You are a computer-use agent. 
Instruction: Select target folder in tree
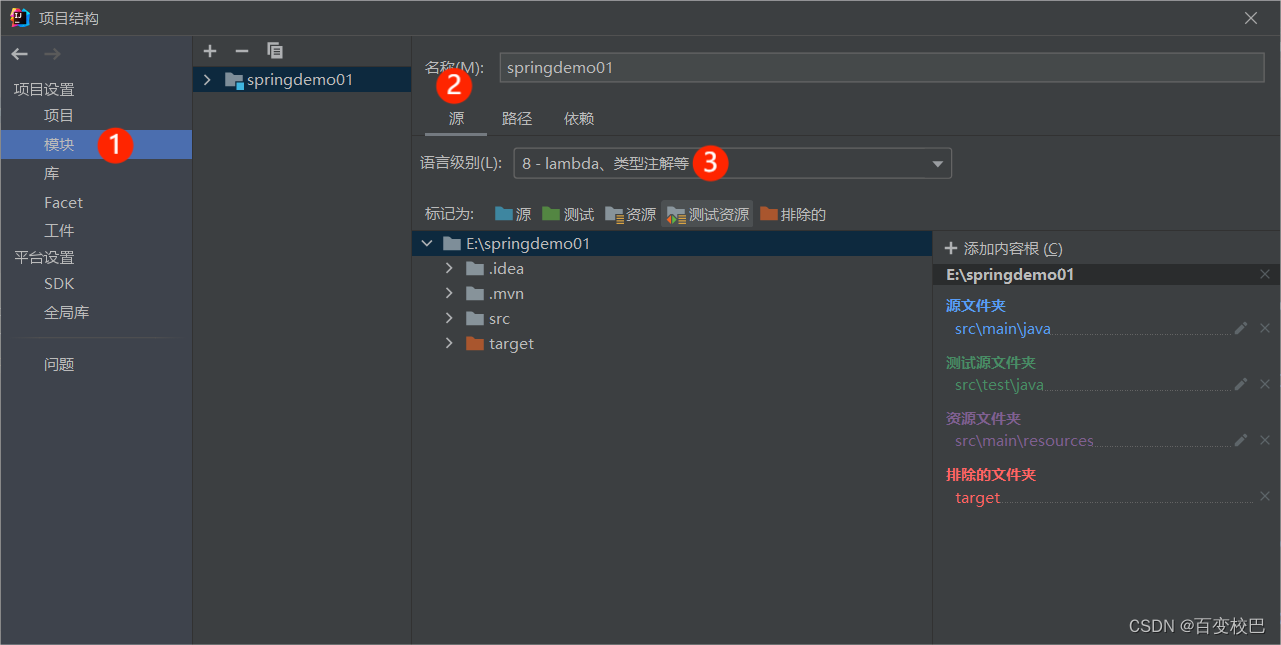(511, 343)
